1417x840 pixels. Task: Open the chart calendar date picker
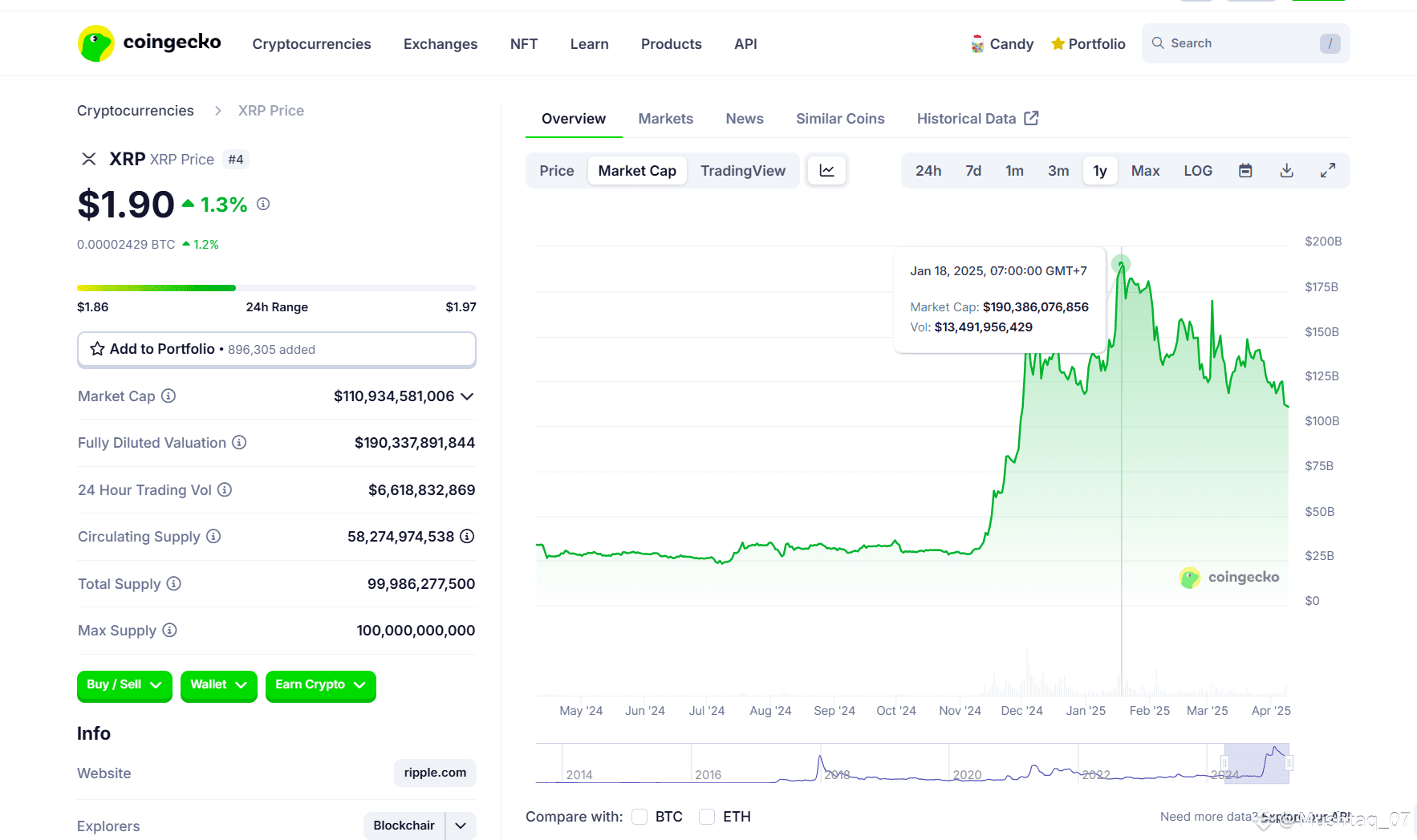[1245, 171]
